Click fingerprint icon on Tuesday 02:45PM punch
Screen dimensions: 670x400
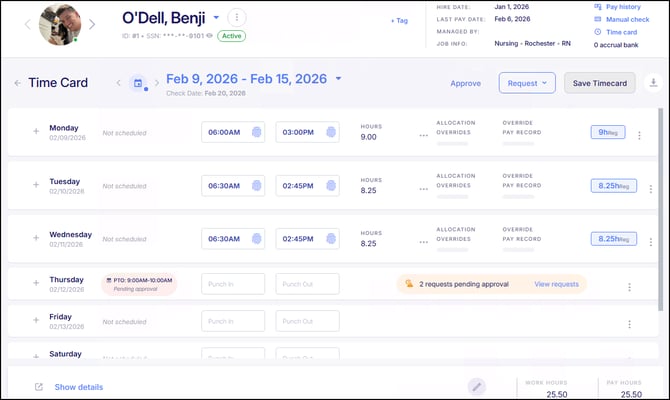pos(331,186)
